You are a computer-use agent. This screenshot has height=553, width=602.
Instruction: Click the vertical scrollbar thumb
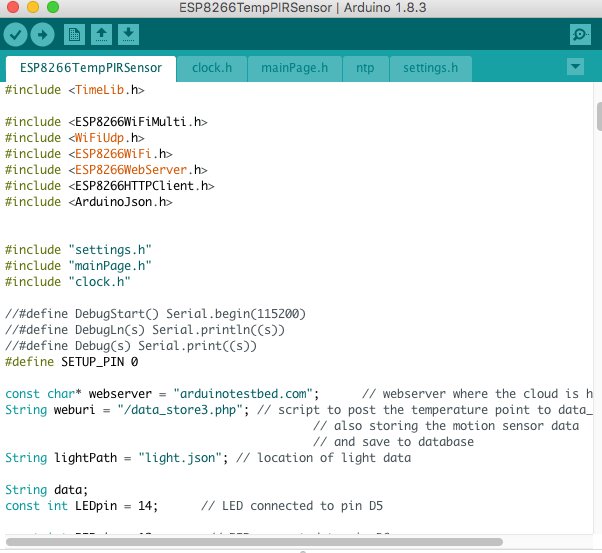tap(599, 116)
